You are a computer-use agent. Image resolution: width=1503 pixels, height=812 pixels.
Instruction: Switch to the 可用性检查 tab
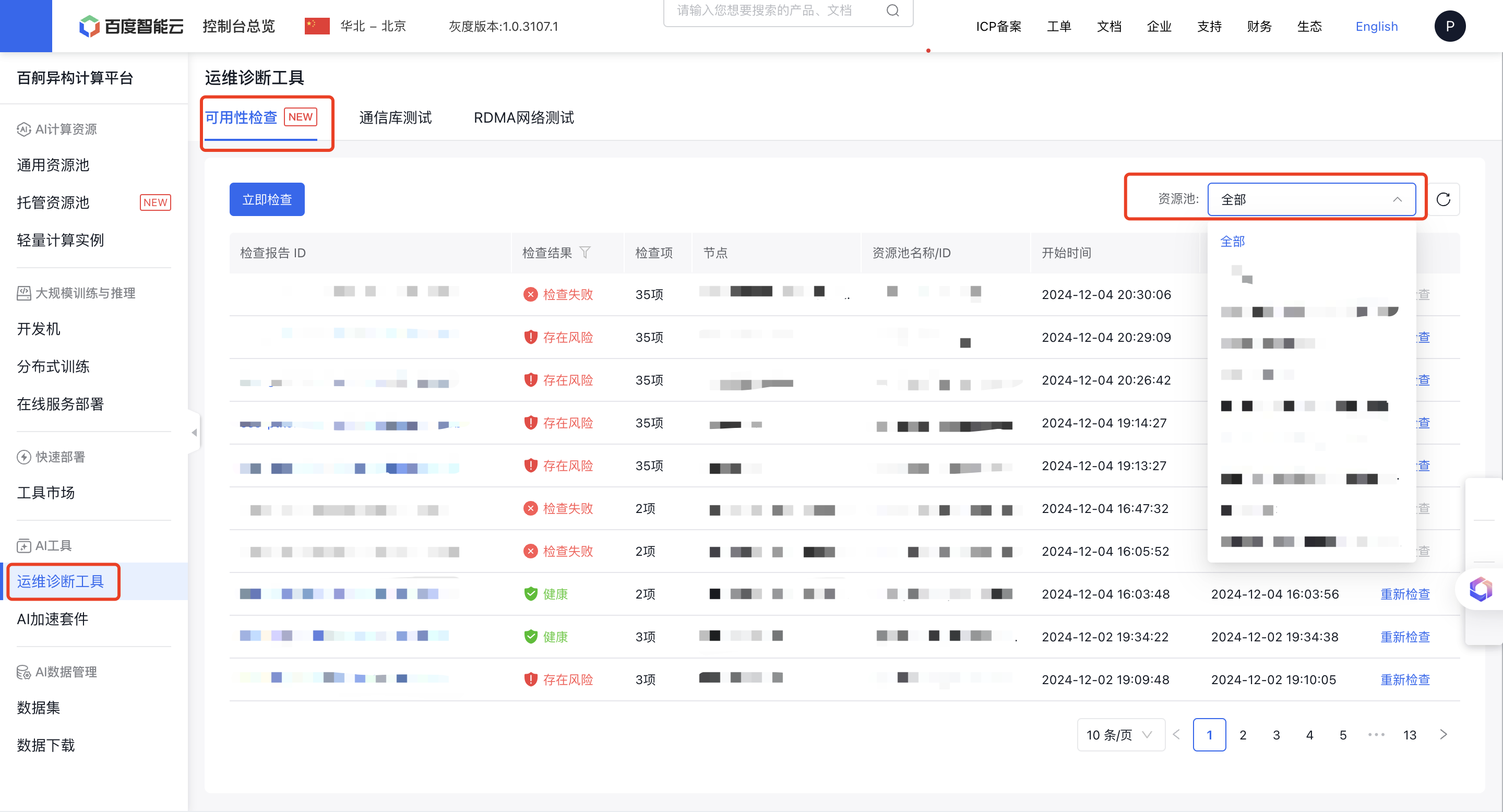coord(260,117)
